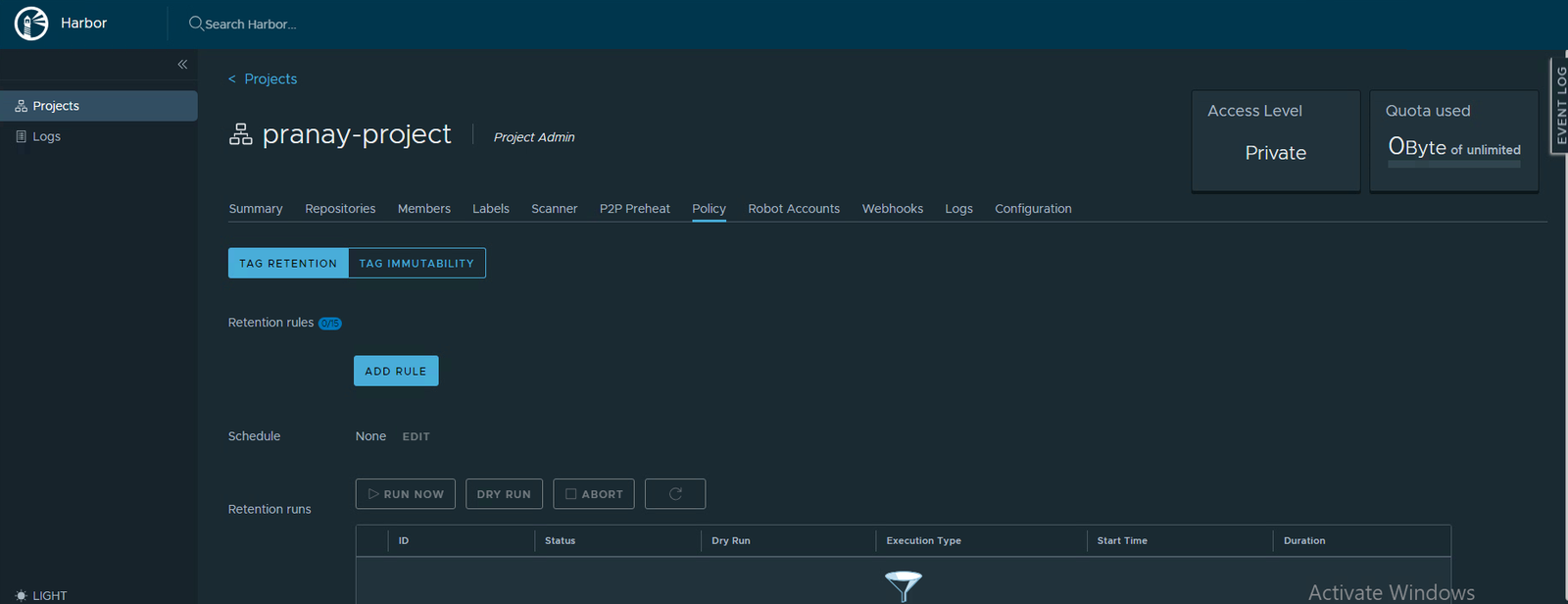Collapse the sidebar with double-chevron icon

182,64
